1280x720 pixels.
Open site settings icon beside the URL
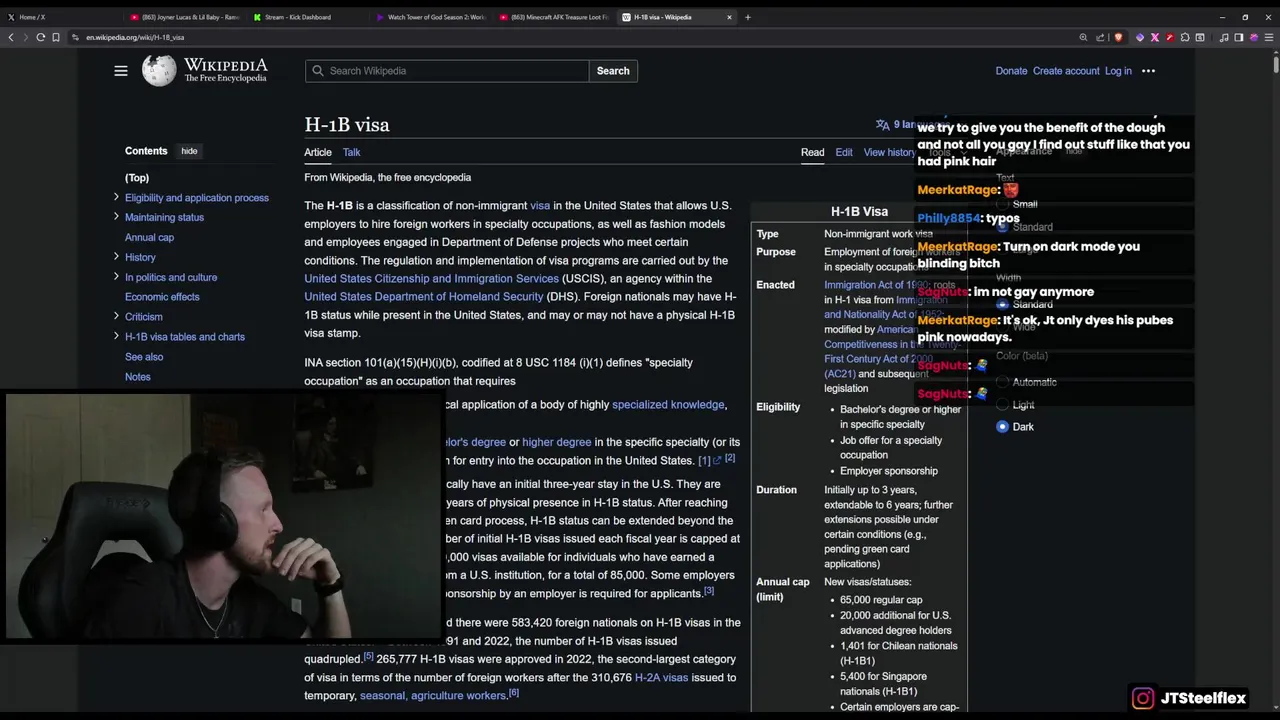[x=76, y=37]
